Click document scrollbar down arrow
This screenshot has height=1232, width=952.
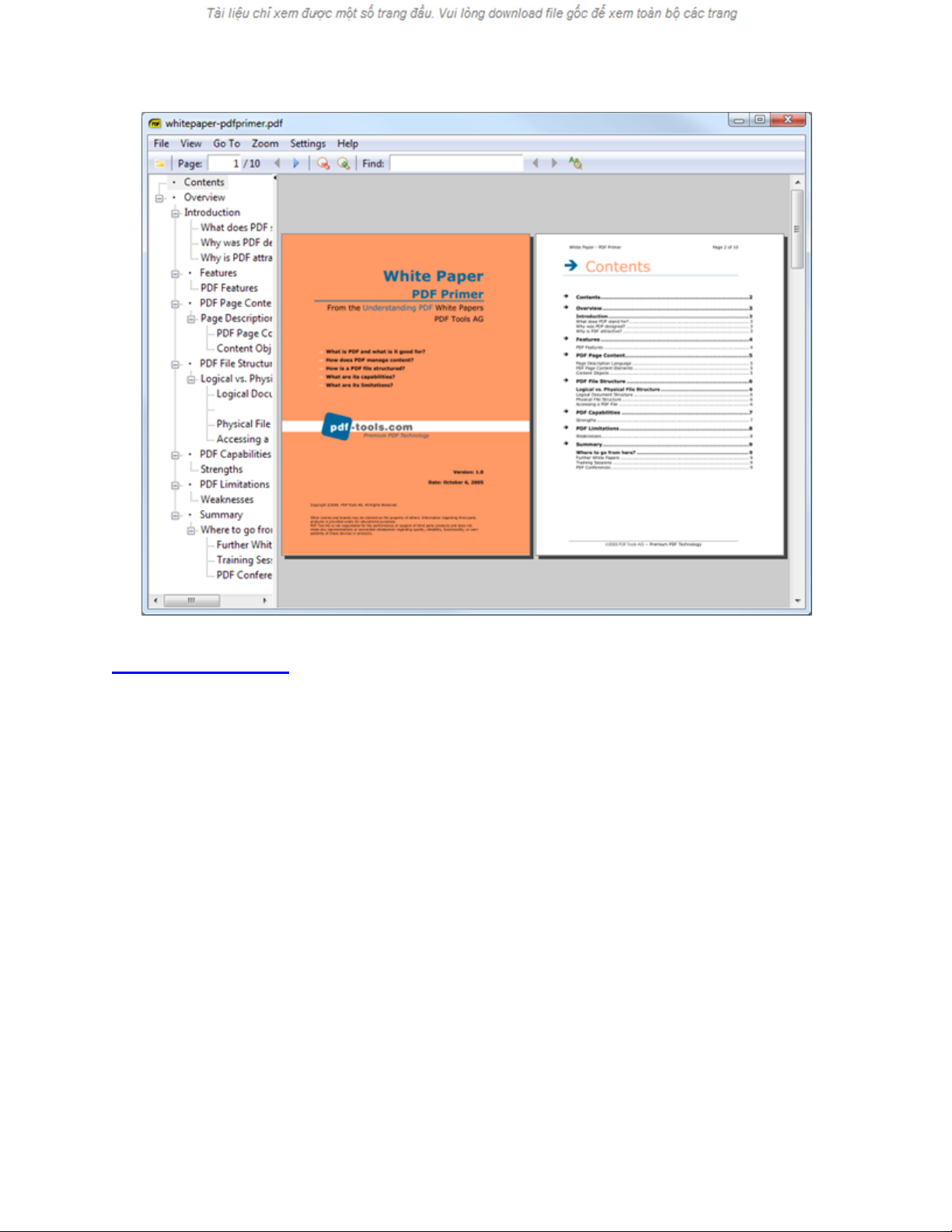[x=797, y=601]
